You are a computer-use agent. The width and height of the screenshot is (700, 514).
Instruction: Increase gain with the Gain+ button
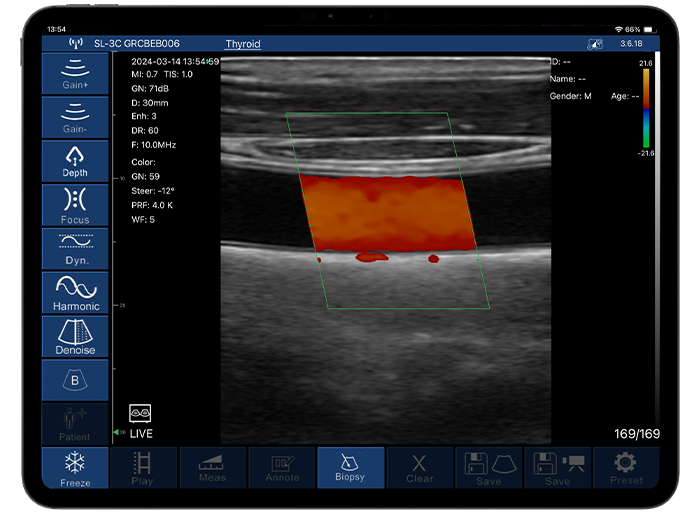(75, 73)
